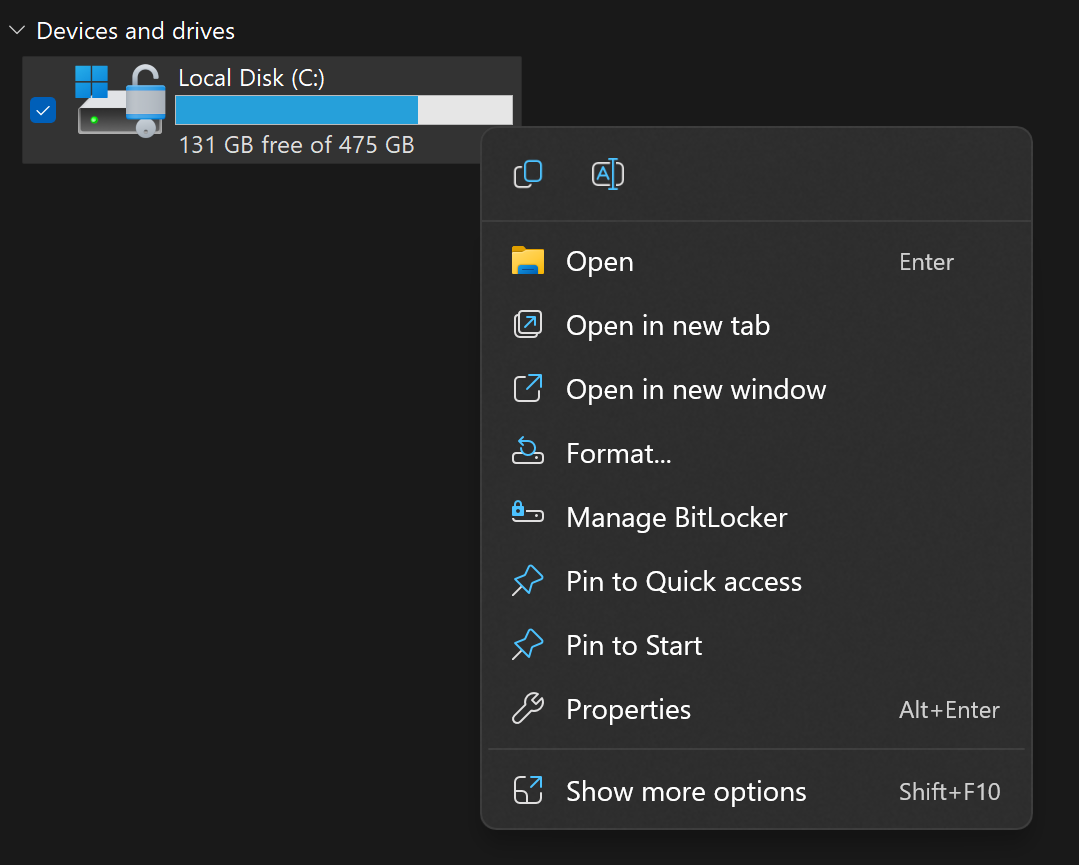This screenshot has width=1079, height=865.
Task: Click the yellow folder icon beside Open
Action: point(527,261)
